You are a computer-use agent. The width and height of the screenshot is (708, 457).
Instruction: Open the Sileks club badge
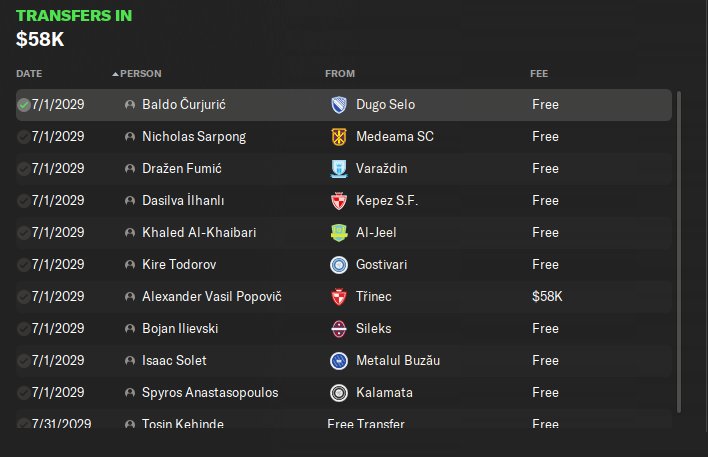(x=339, y=329)
